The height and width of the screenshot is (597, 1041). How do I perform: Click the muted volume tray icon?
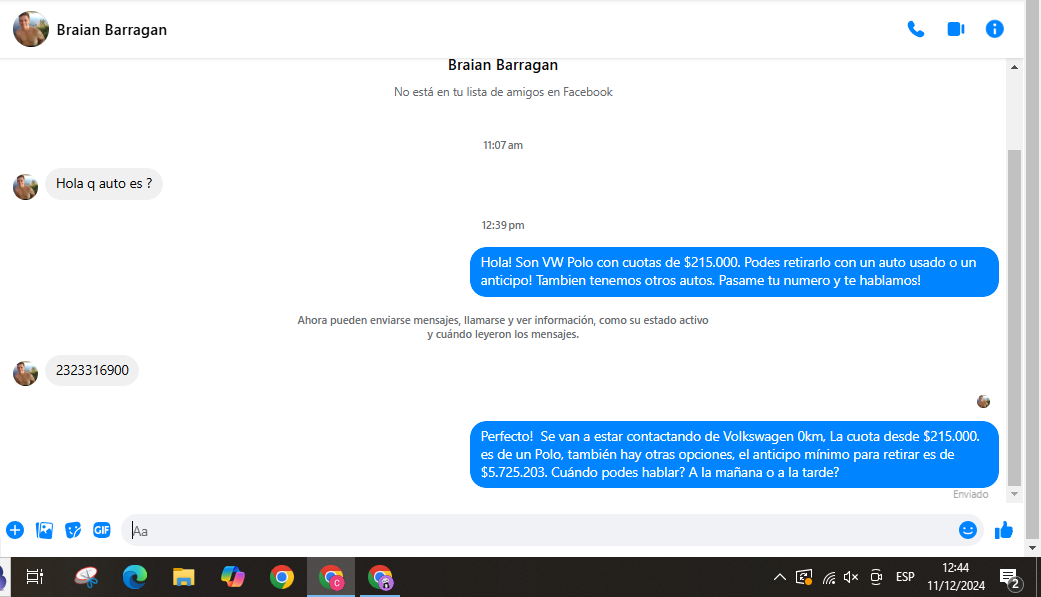click(851, 577)
